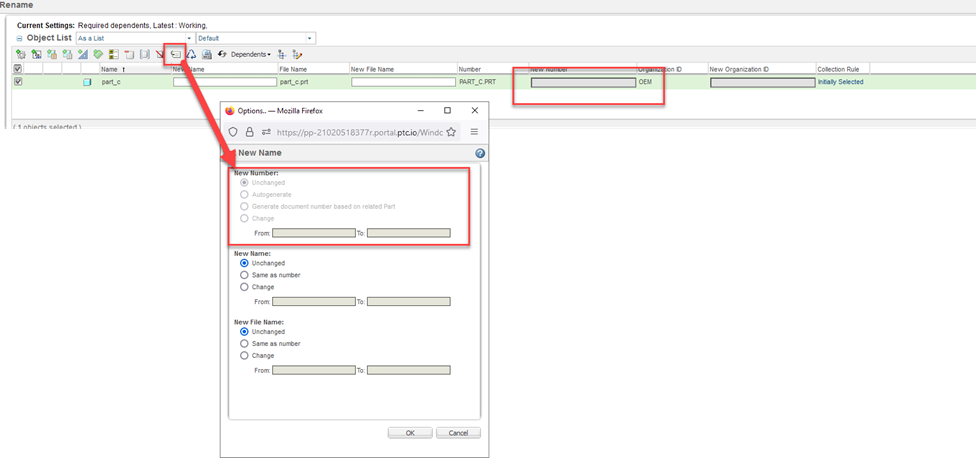This screenshot has width=976, height=458.
Task: Click the blue triangle ruler toolbar icon
Action: 83,54
